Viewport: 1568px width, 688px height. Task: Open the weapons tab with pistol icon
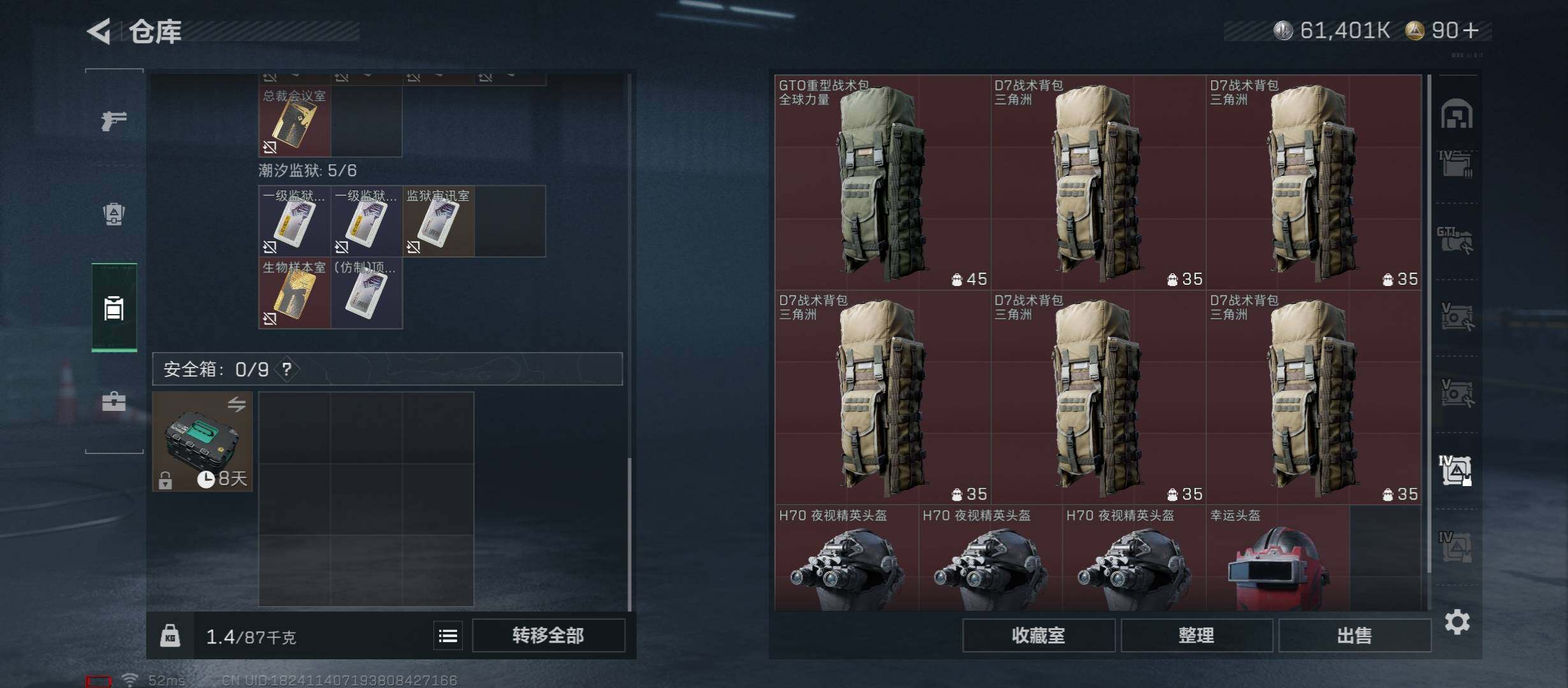coord(114,120)
